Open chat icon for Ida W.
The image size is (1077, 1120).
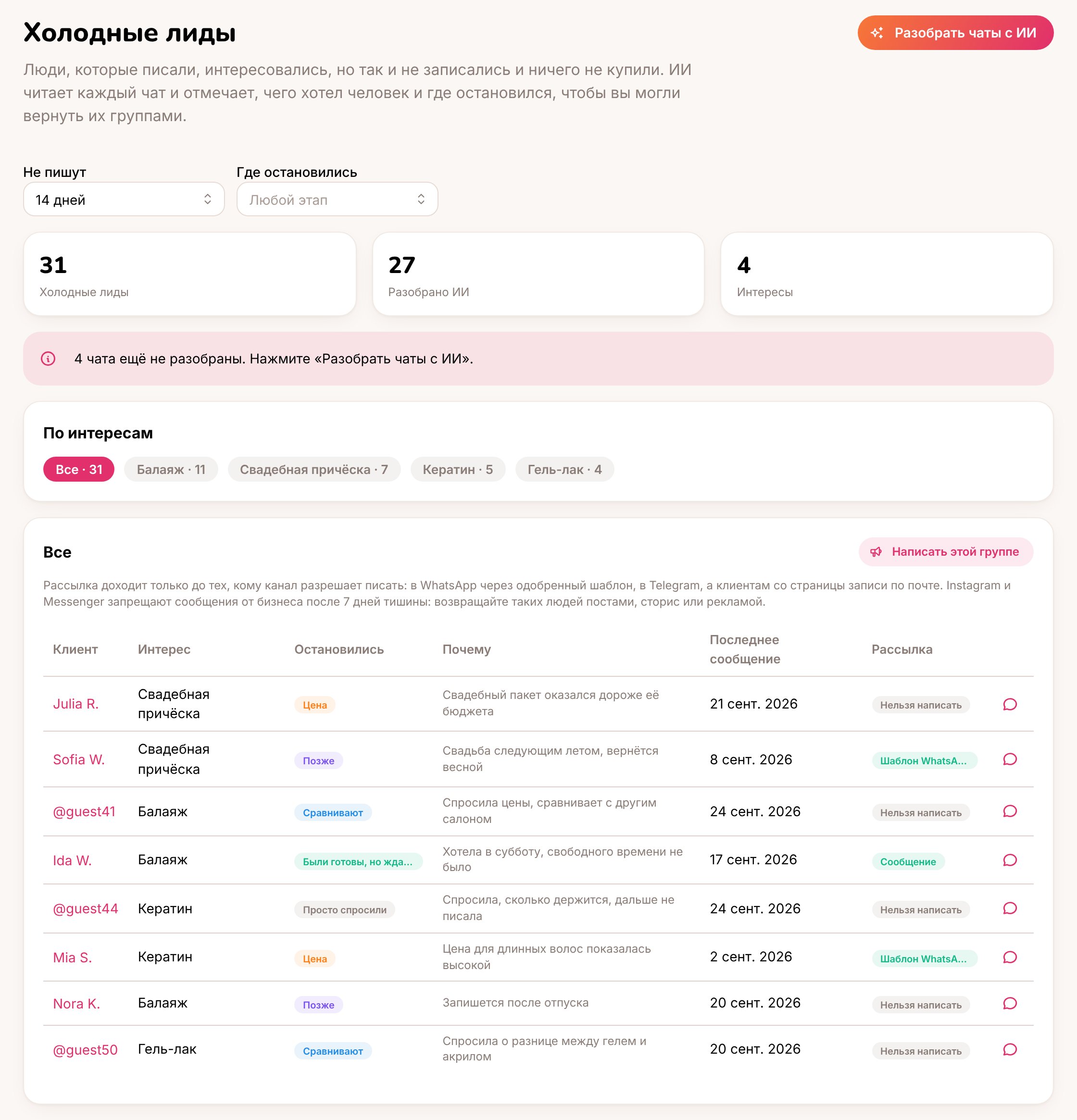[x=1010, y=860]
